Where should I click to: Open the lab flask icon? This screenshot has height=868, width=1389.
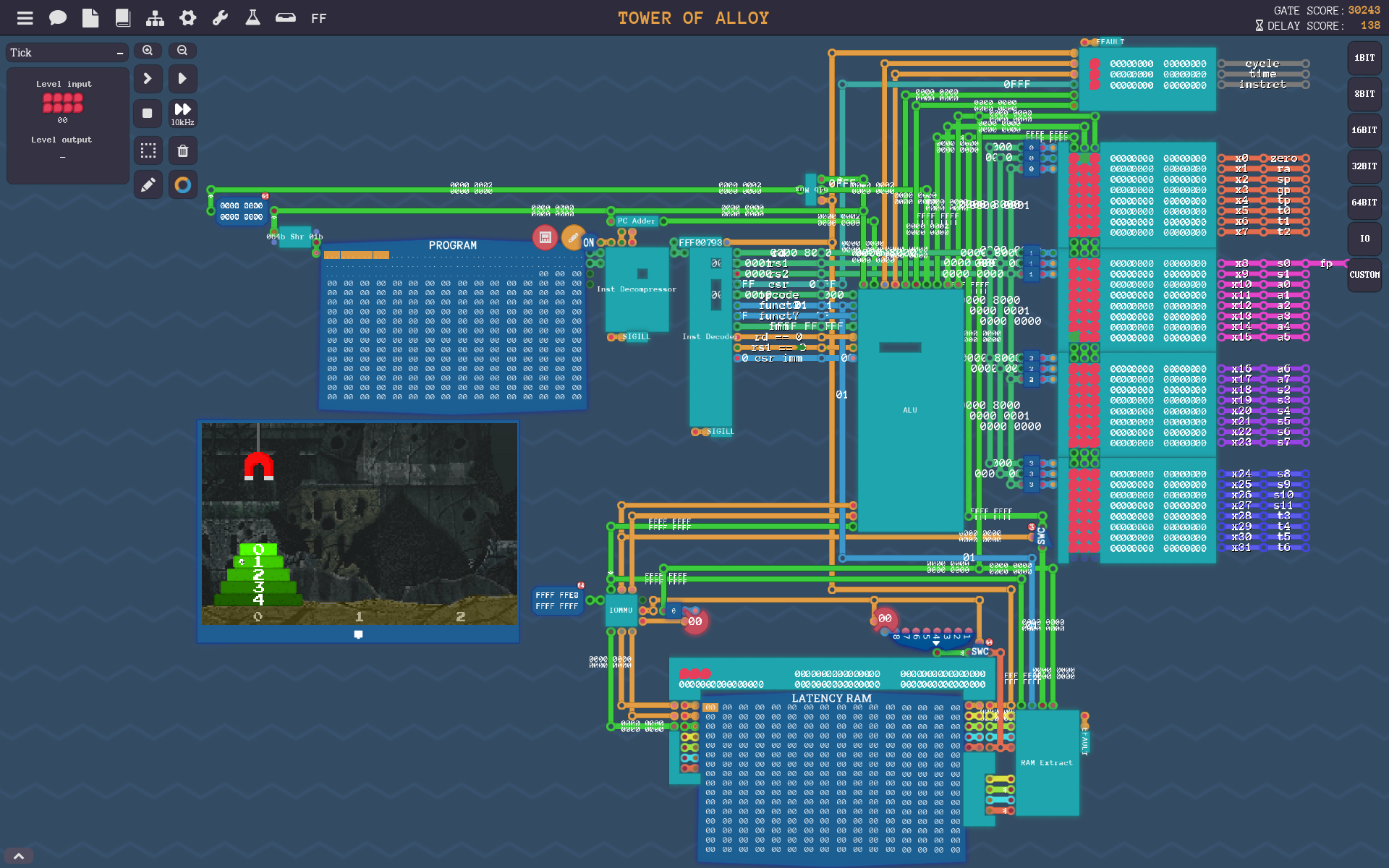pos(252,18)
